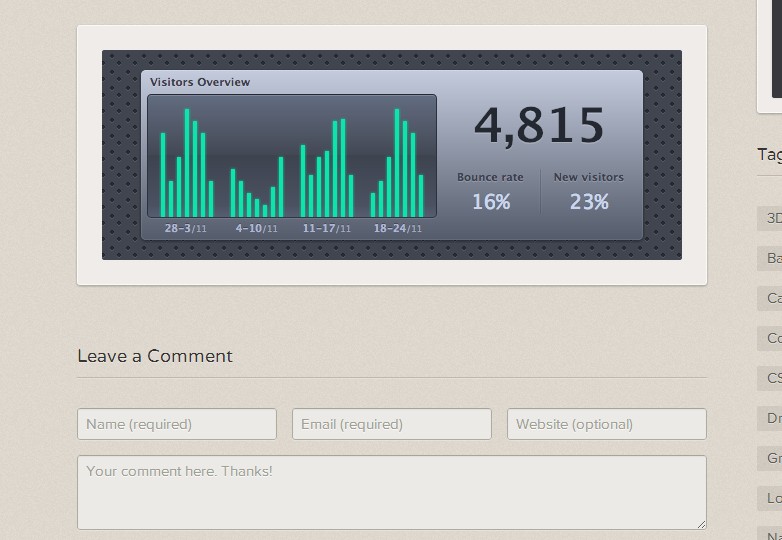Screen dimensions: 782x540
Task: Open the '3D' tag in sidebar
Action: point(772,218)
